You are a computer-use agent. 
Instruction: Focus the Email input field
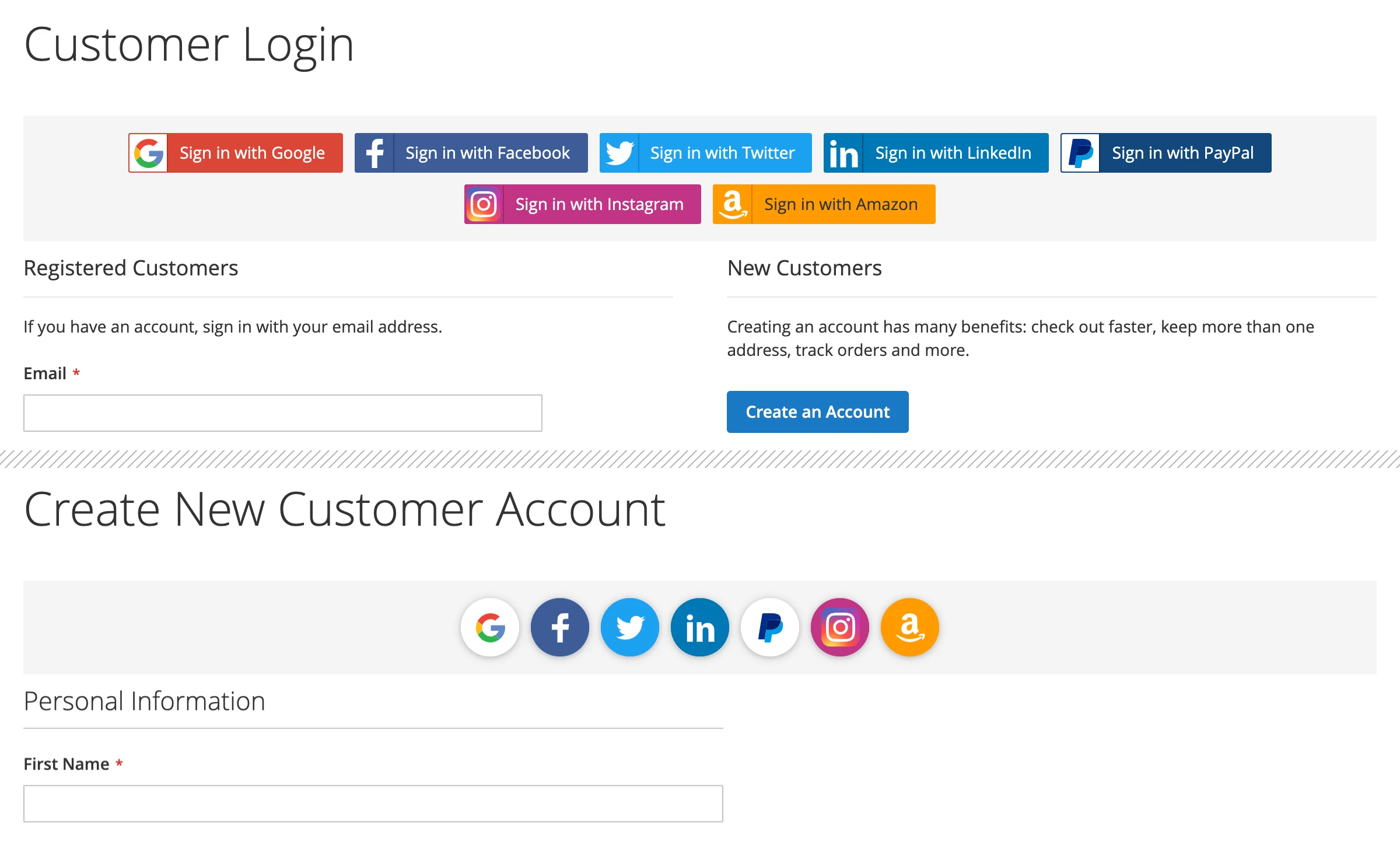pos(283,413)
